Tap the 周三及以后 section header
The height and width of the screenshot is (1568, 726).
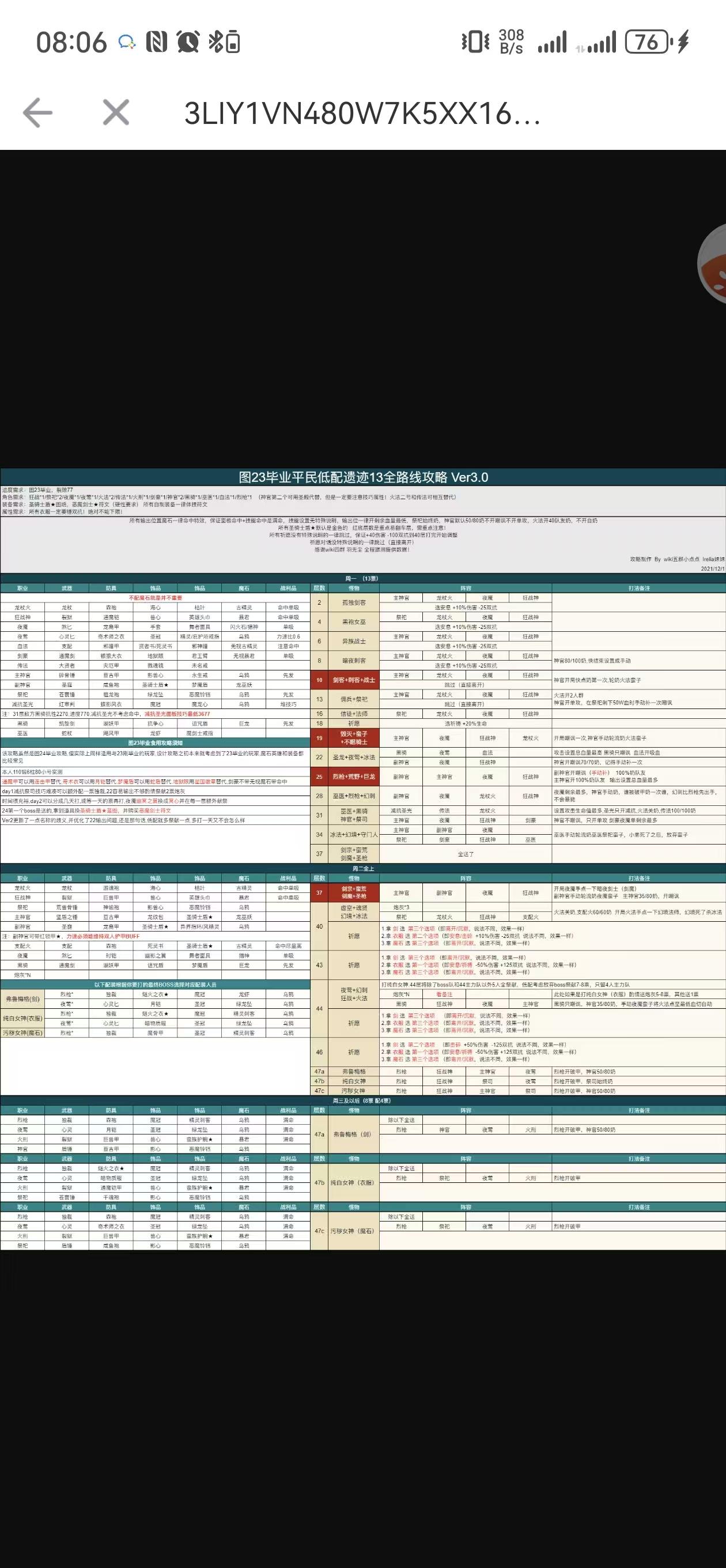[362, 1100]
